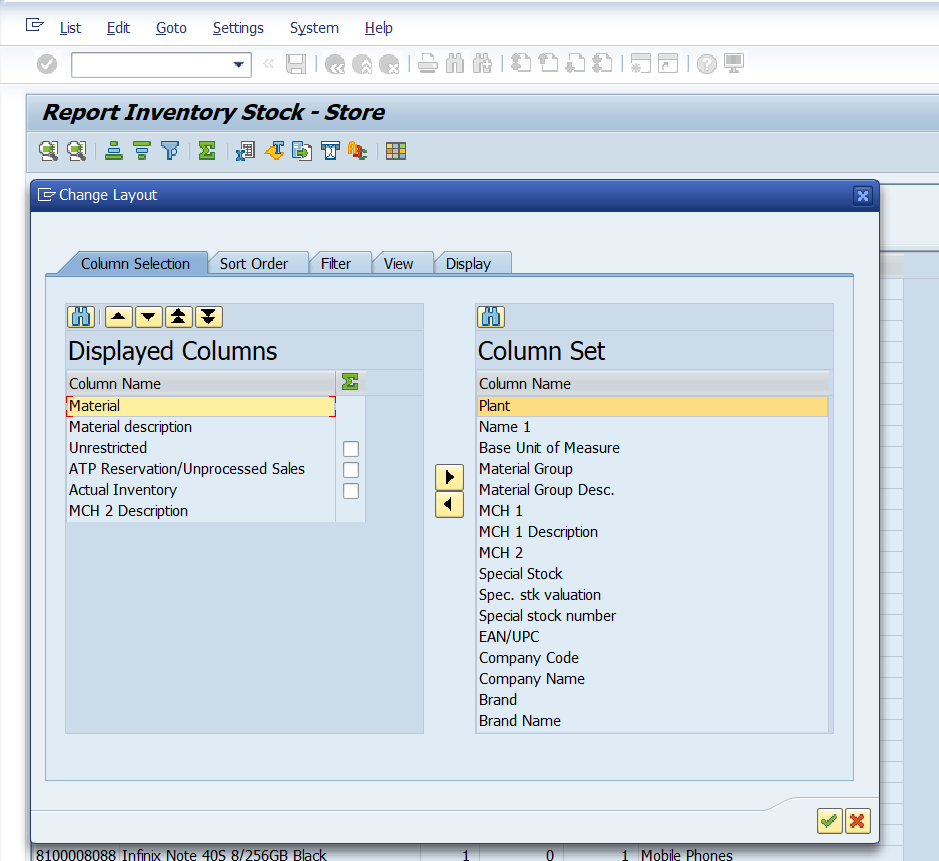Click the sort ascending toolbar icon
This screenshot has width=939, height=861.
coord(114,151)
